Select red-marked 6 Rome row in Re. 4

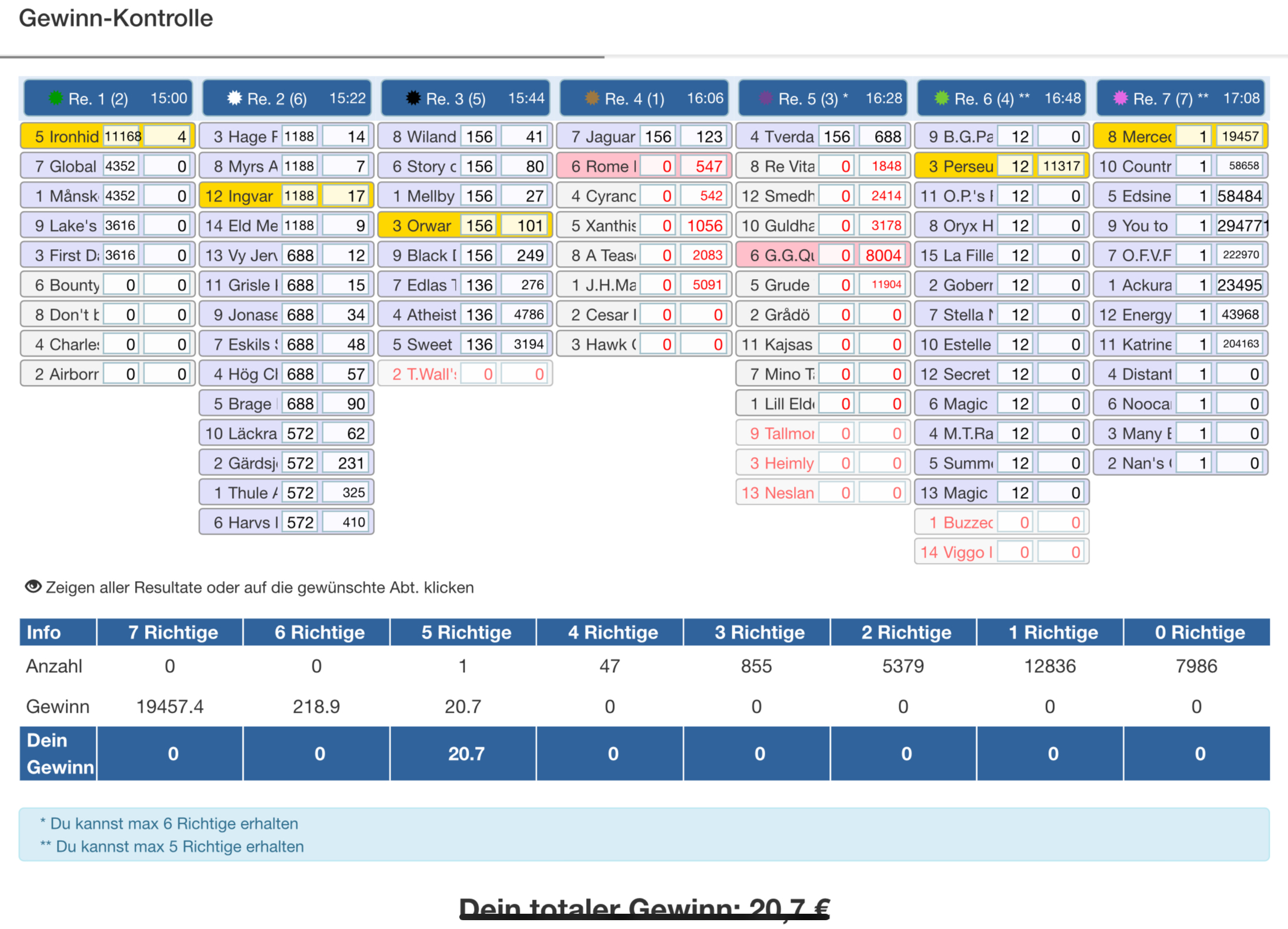pyautogui.click(x=644, y=166)
